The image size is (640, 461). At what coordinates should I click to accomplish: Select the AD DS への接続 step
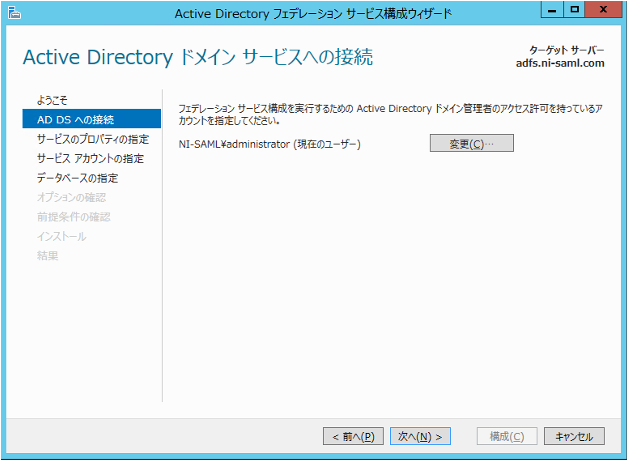[x=92, y=119]
